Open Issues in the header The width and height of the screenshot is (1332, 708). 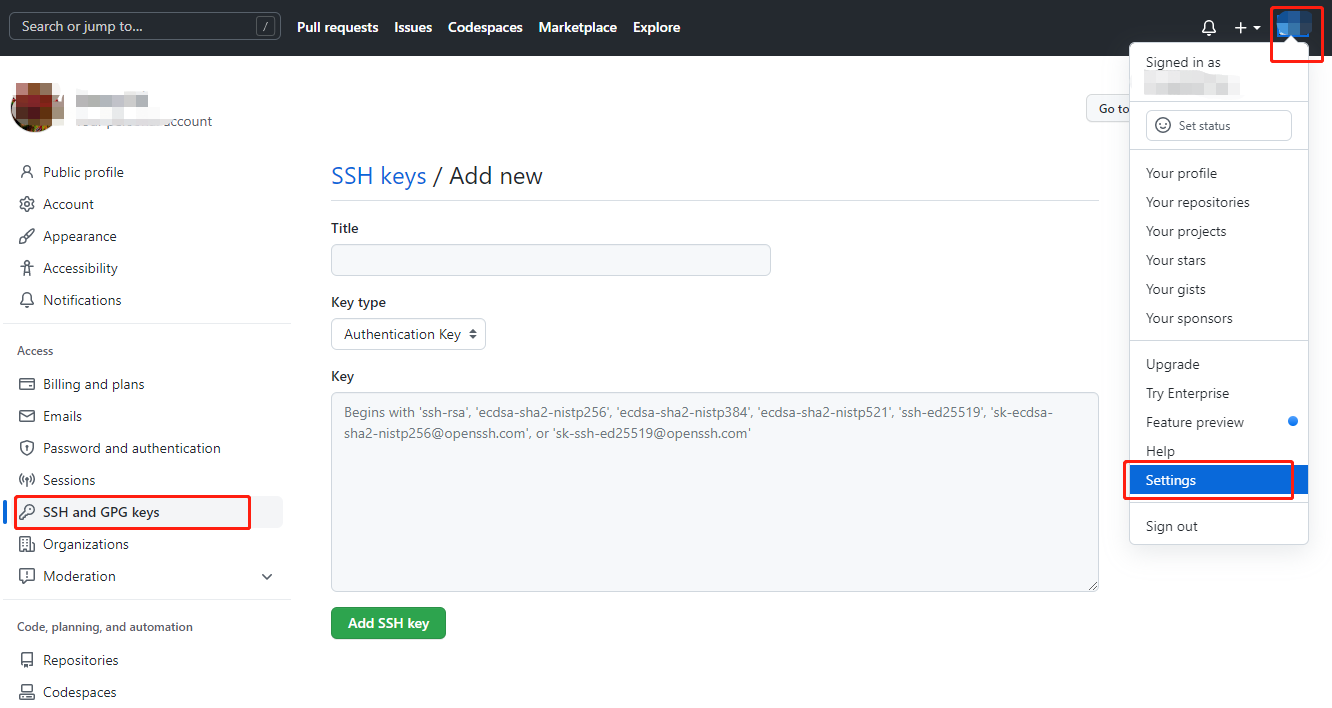coord(413,27)
